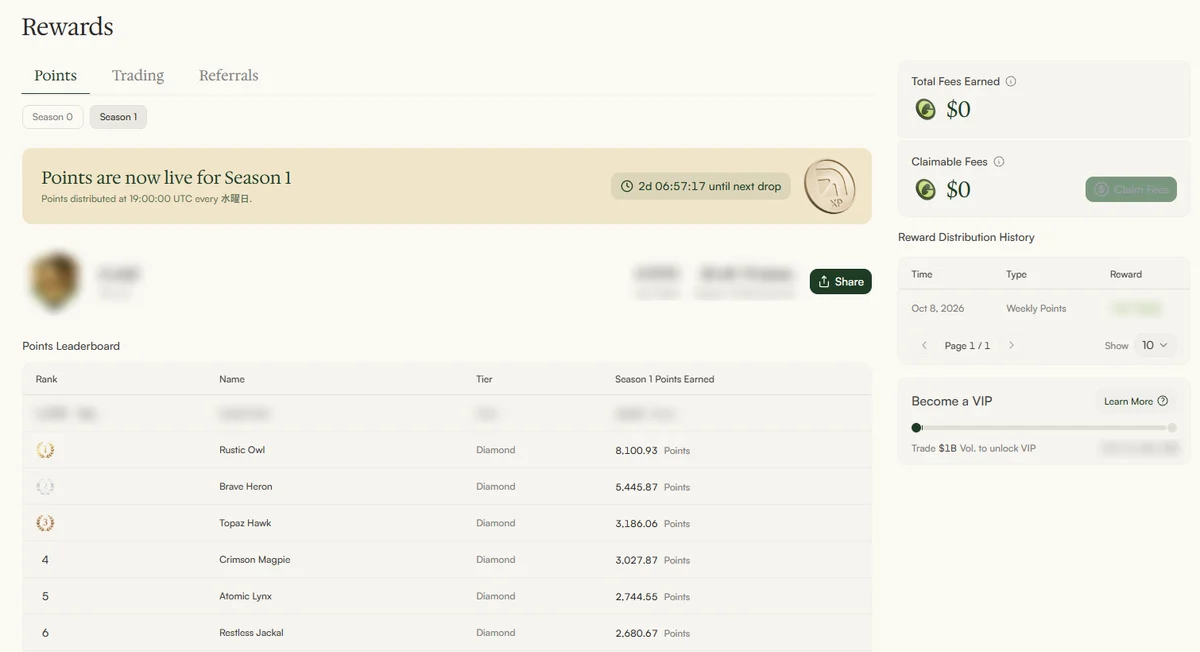
Task: Click the Atomic Lynx name
Action: (246, 596)
